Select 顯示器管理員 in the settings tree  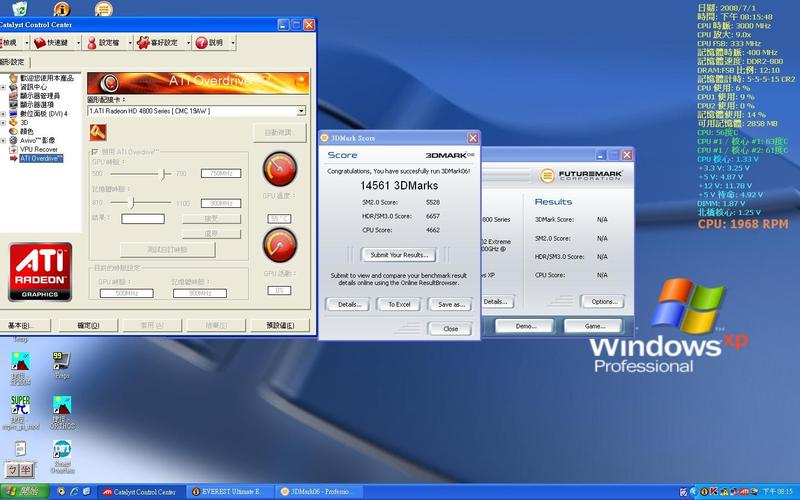pyautogui.click(x=40, y=96)
